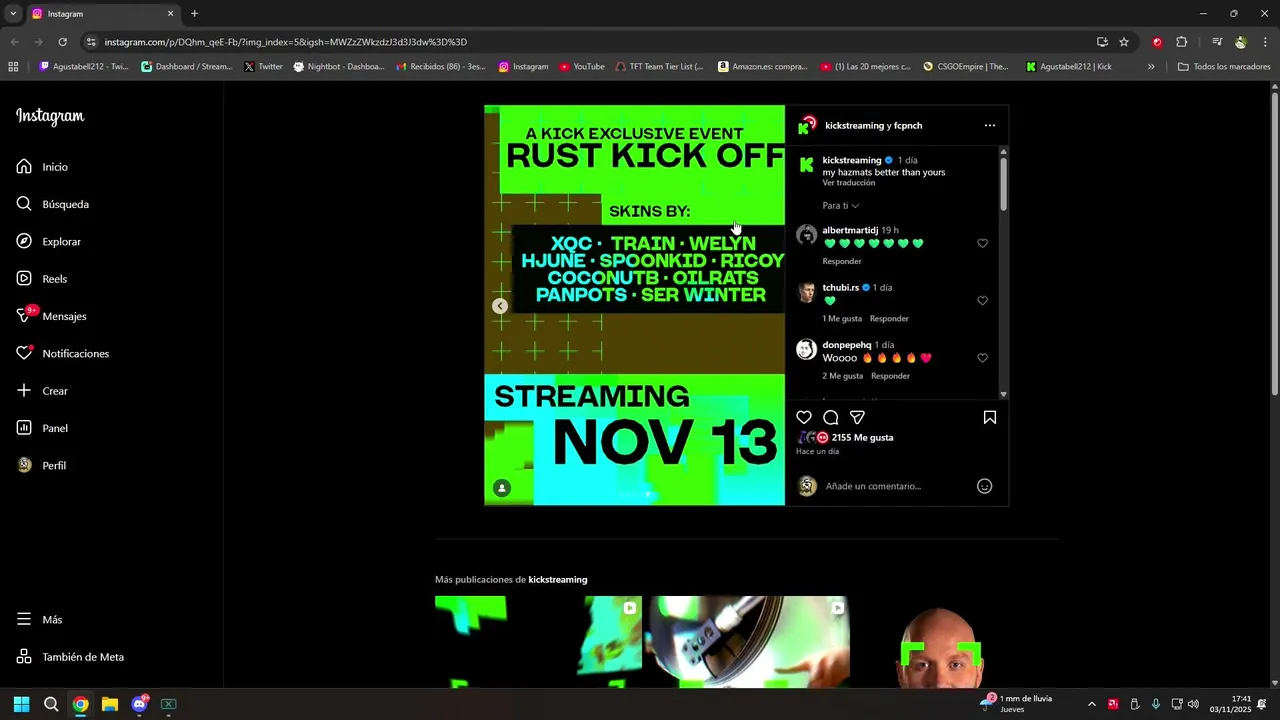Open albertmartidj's avatar

point(807,235)
